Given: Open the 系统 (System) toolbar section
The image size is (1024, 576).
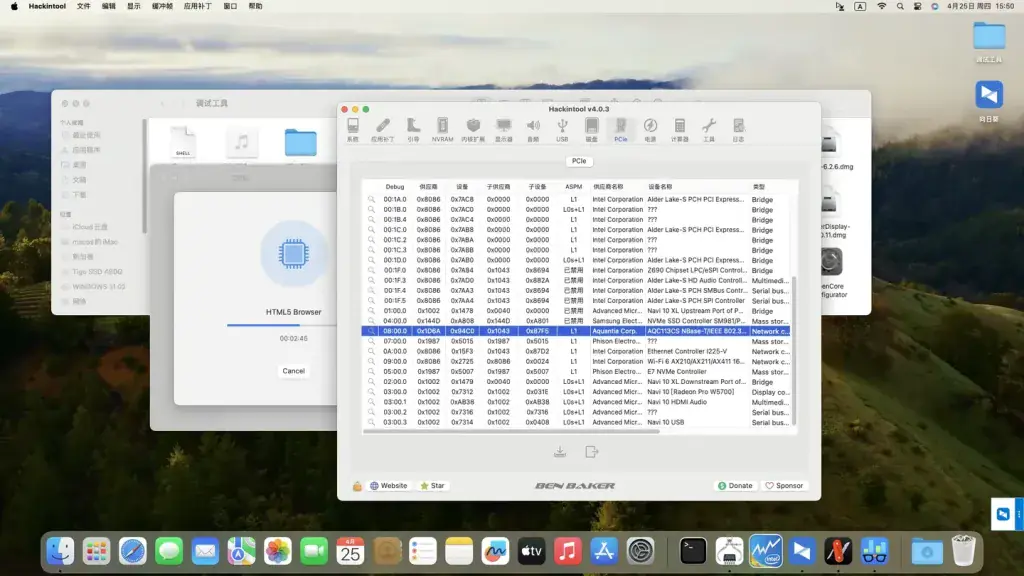Looking at the screenshot, I should click(353, 129).
